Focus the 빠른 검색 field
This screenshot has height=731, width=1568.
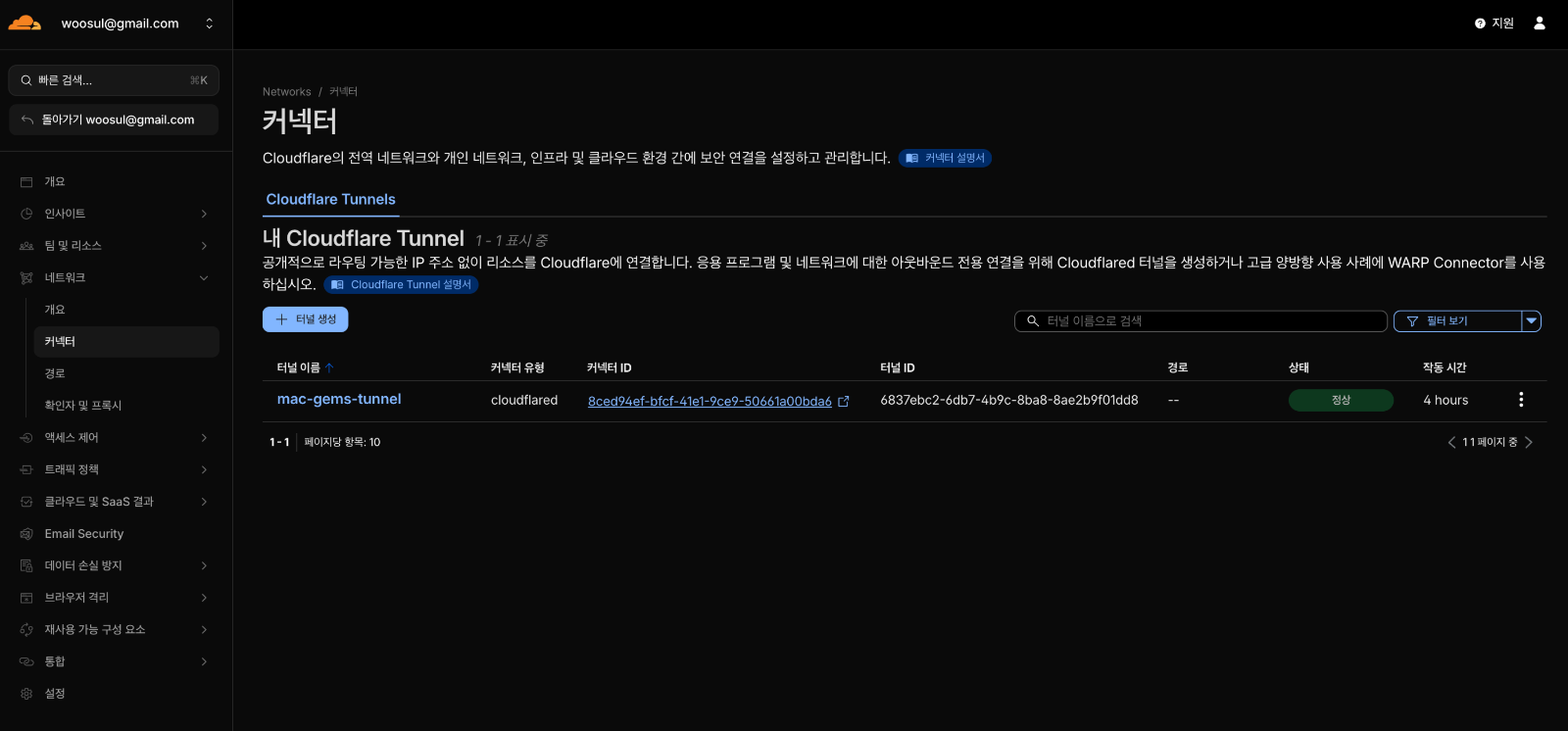coord(114,80)
